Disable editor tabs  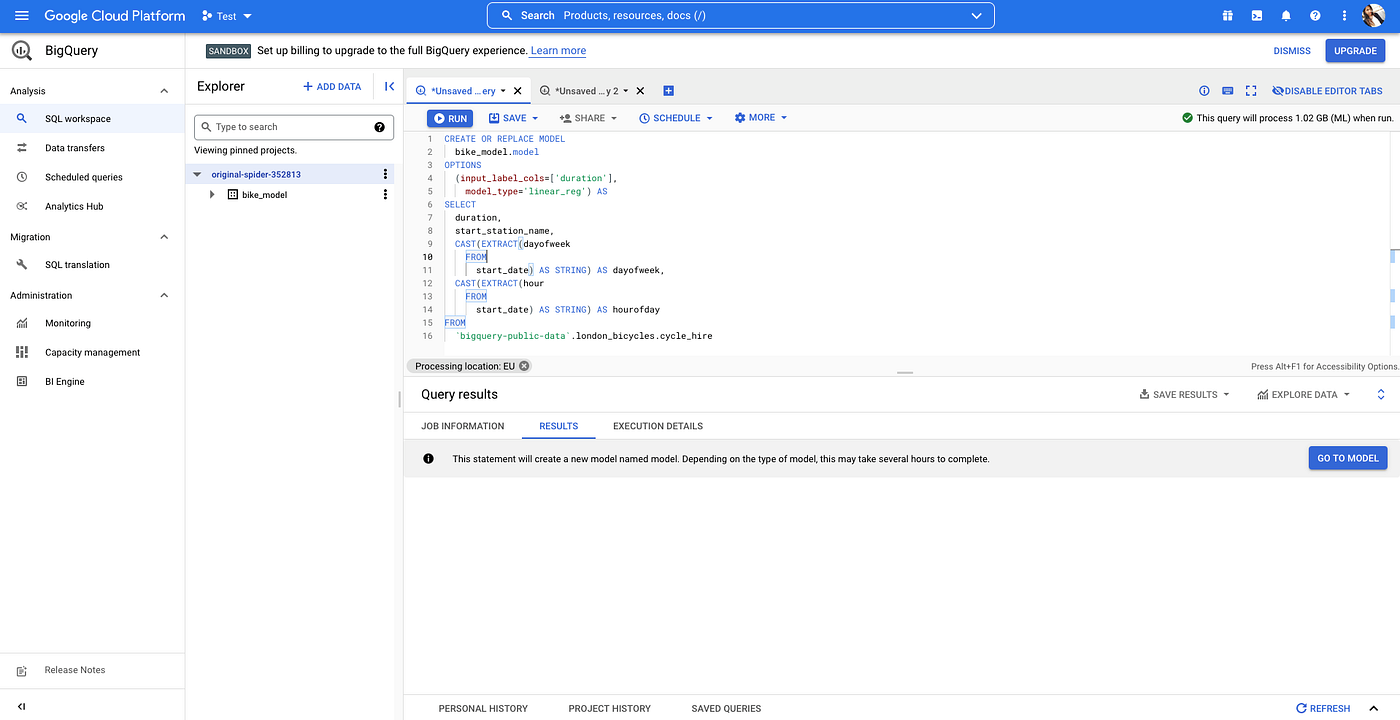coord(1327,90)
